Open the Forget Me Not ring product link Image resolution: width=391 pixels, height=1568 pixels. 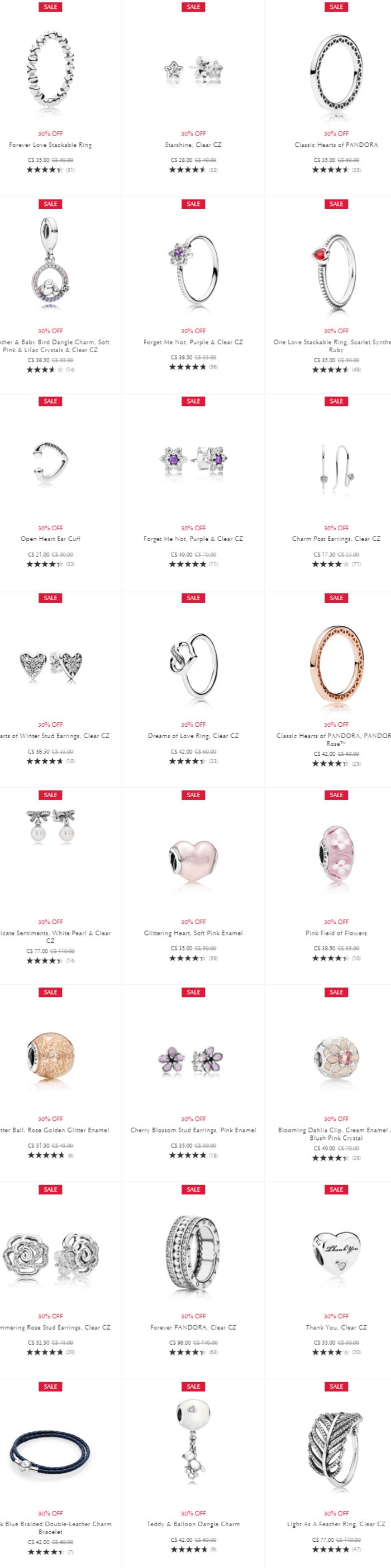coord(193,342)
